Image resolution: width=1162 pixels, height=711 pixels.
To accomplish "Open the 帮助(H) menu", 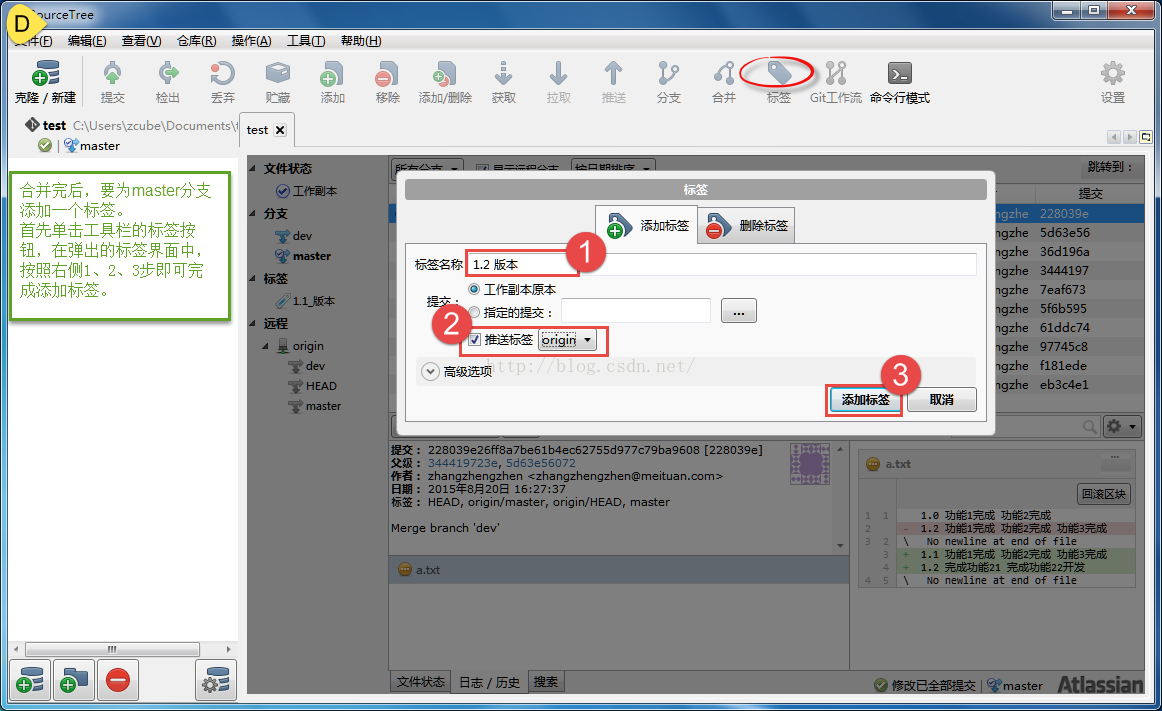I will point(361,41).
